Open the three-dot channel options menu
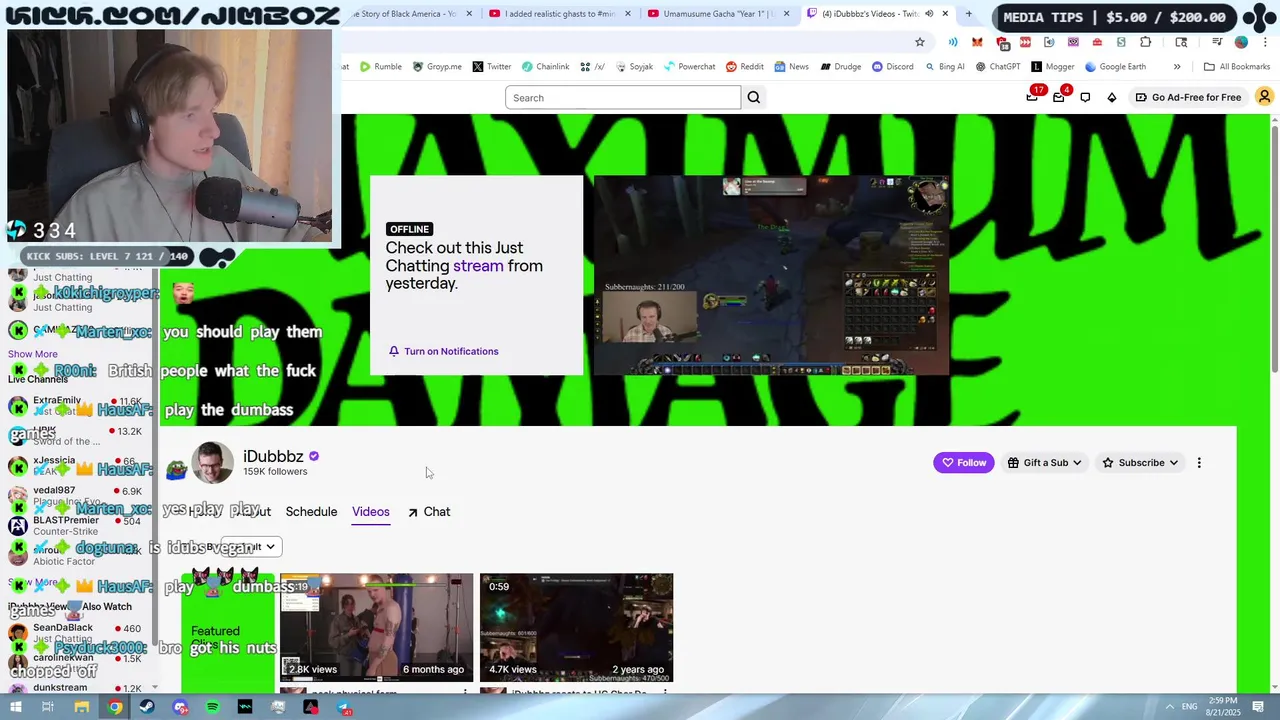The width and height of the screenshot is (1280, 720). pos(1199,463)
